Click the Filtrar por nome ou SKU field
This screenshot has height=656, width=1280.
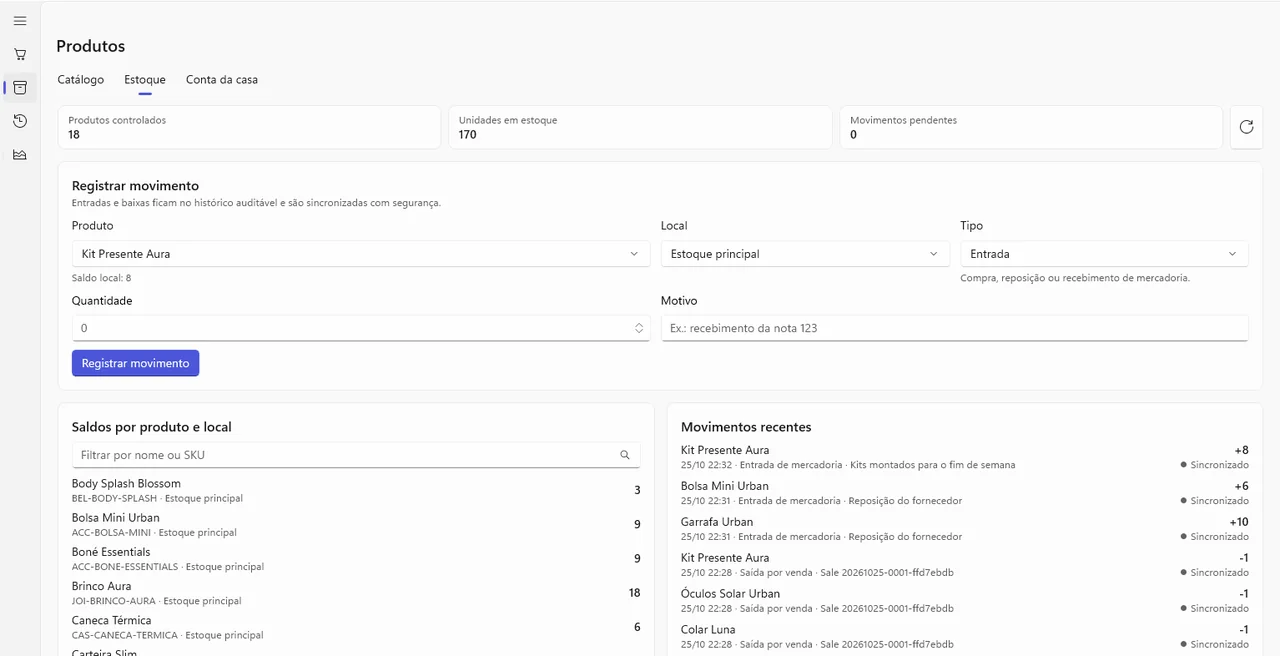356,455
